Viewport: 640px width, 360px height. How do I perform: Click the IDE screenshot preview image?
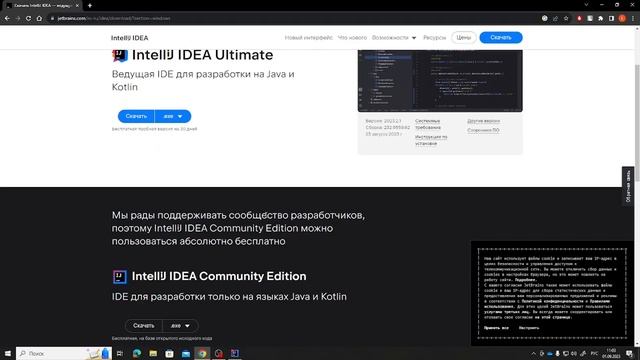(440, 80)
